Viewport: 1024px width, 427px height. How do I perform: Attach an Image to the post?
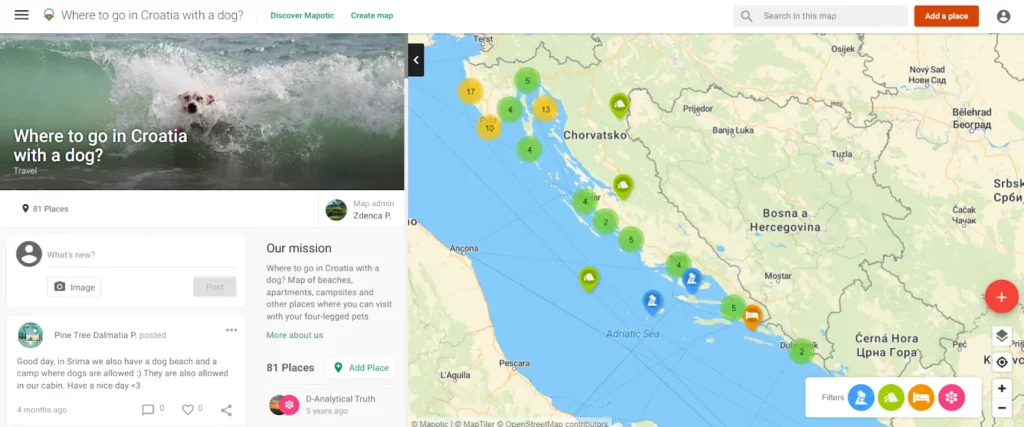tap(74, 287)
